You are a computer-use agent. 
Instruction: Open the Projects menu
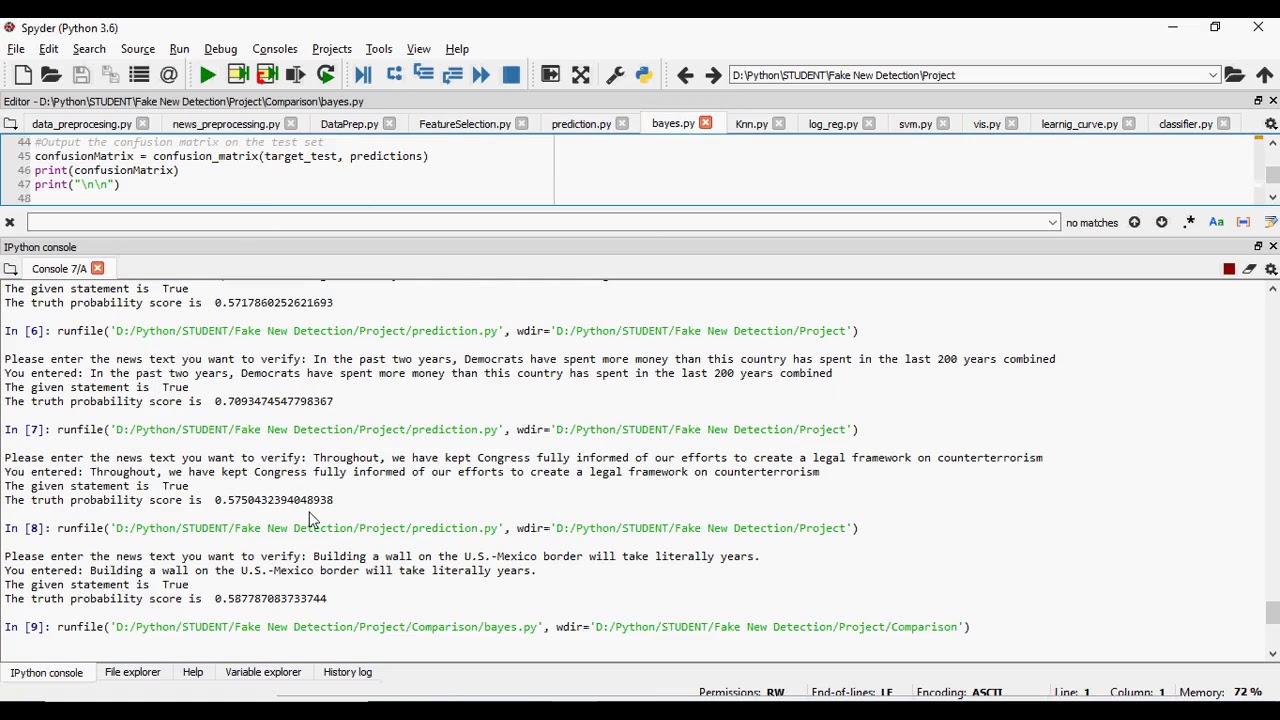click(332, 49)
